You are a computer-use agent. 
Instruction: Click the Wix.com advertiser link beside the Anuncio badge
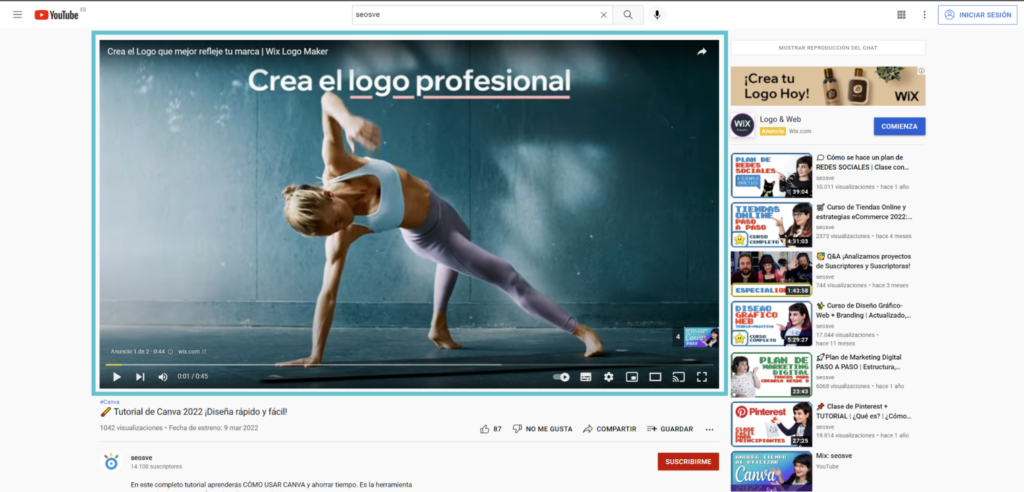point(800,131)
